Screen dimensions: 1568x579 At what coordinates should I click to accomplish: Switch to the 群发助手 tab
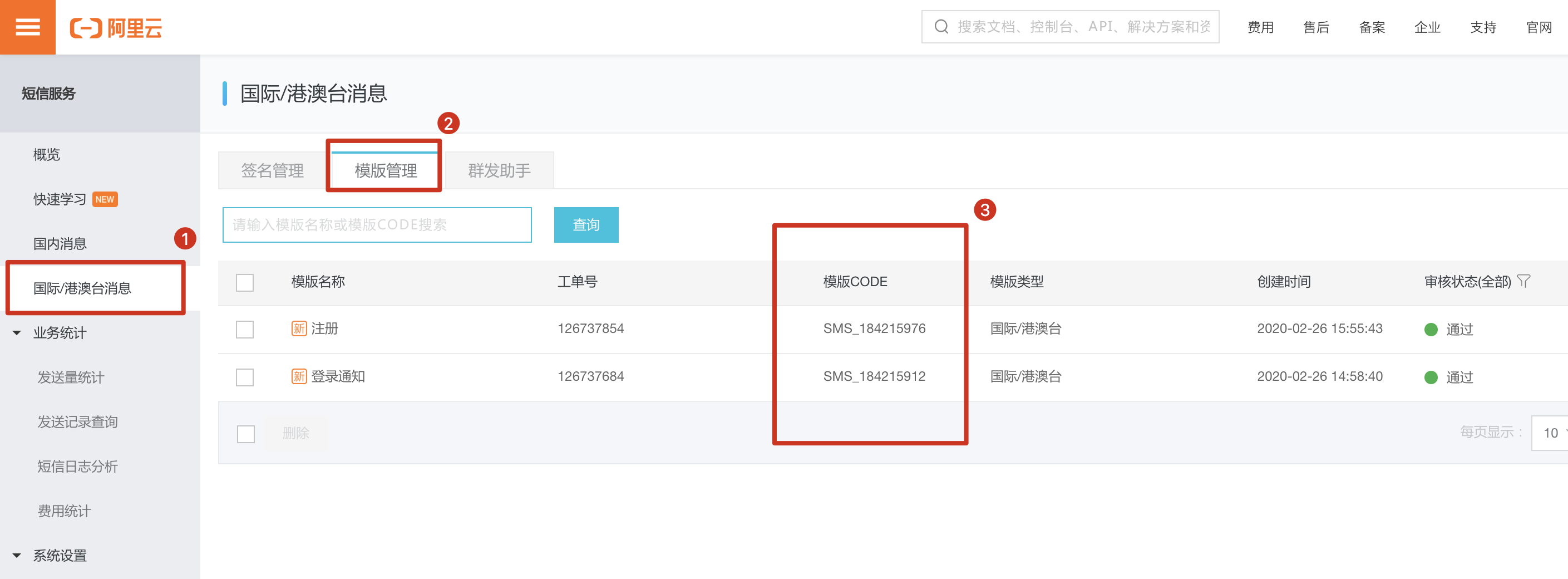point(499,171)
